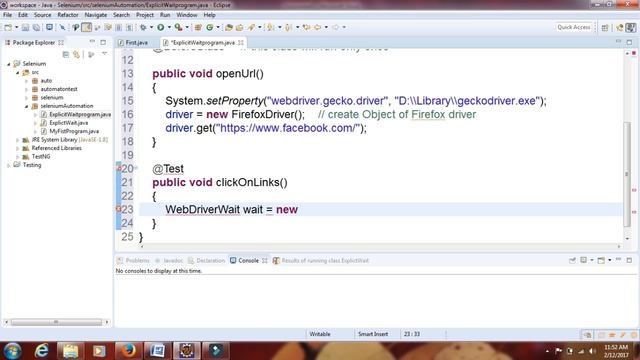The image size is (640, 360).
Task: Open Windows Explorer folder on the taskbar
Action: [x=71, y=351]
